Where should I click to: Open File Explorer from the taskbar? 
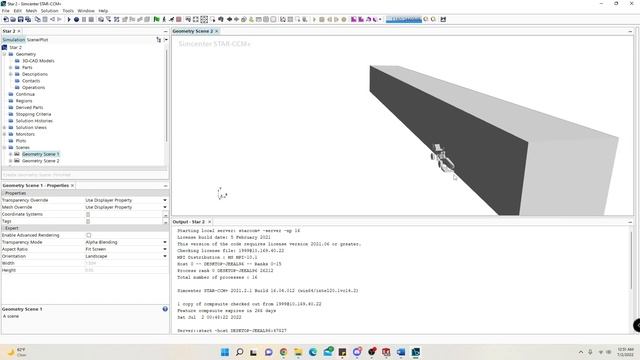click(x=298, y=352)
